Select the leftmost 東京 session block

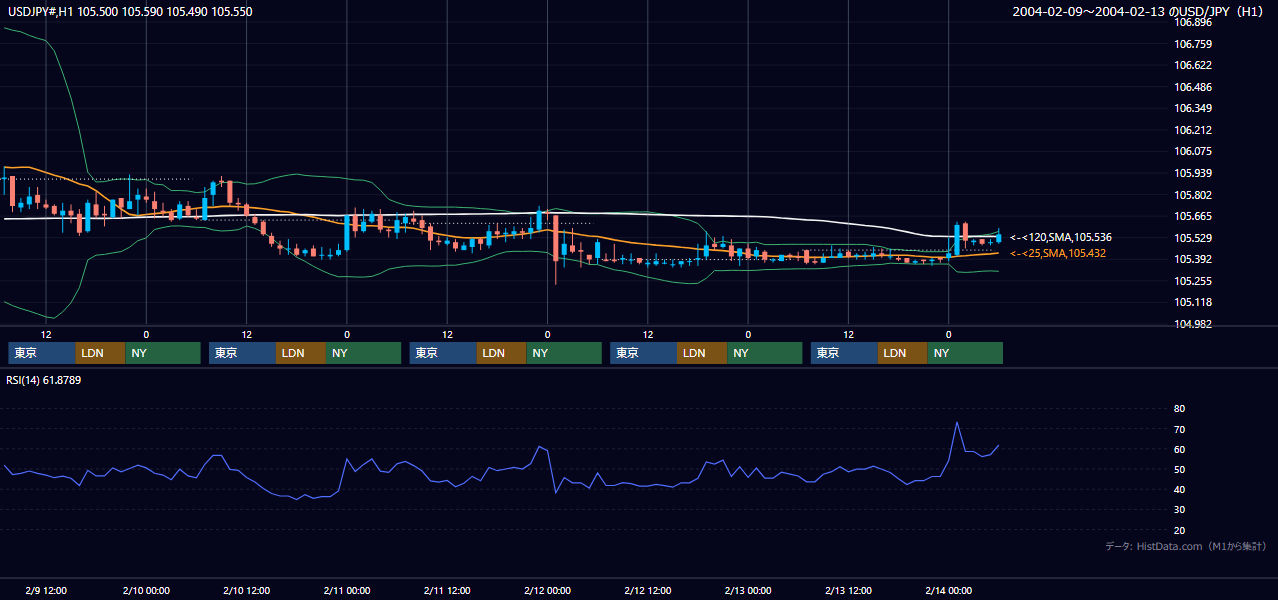click(x=42, y=353)
